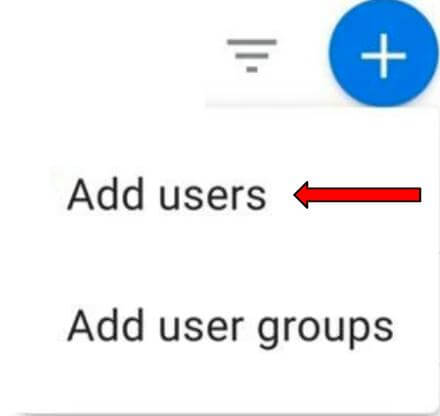Show filtering options with the funnel icon
The width and height of the screenshot is (440, 416).
252,56
